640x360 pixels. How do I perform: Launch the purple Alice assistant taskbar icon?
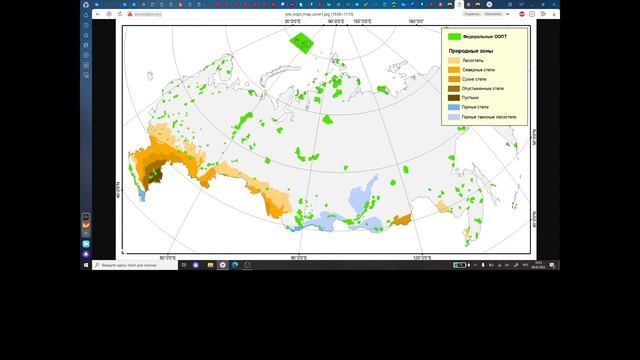click(196, 265)
